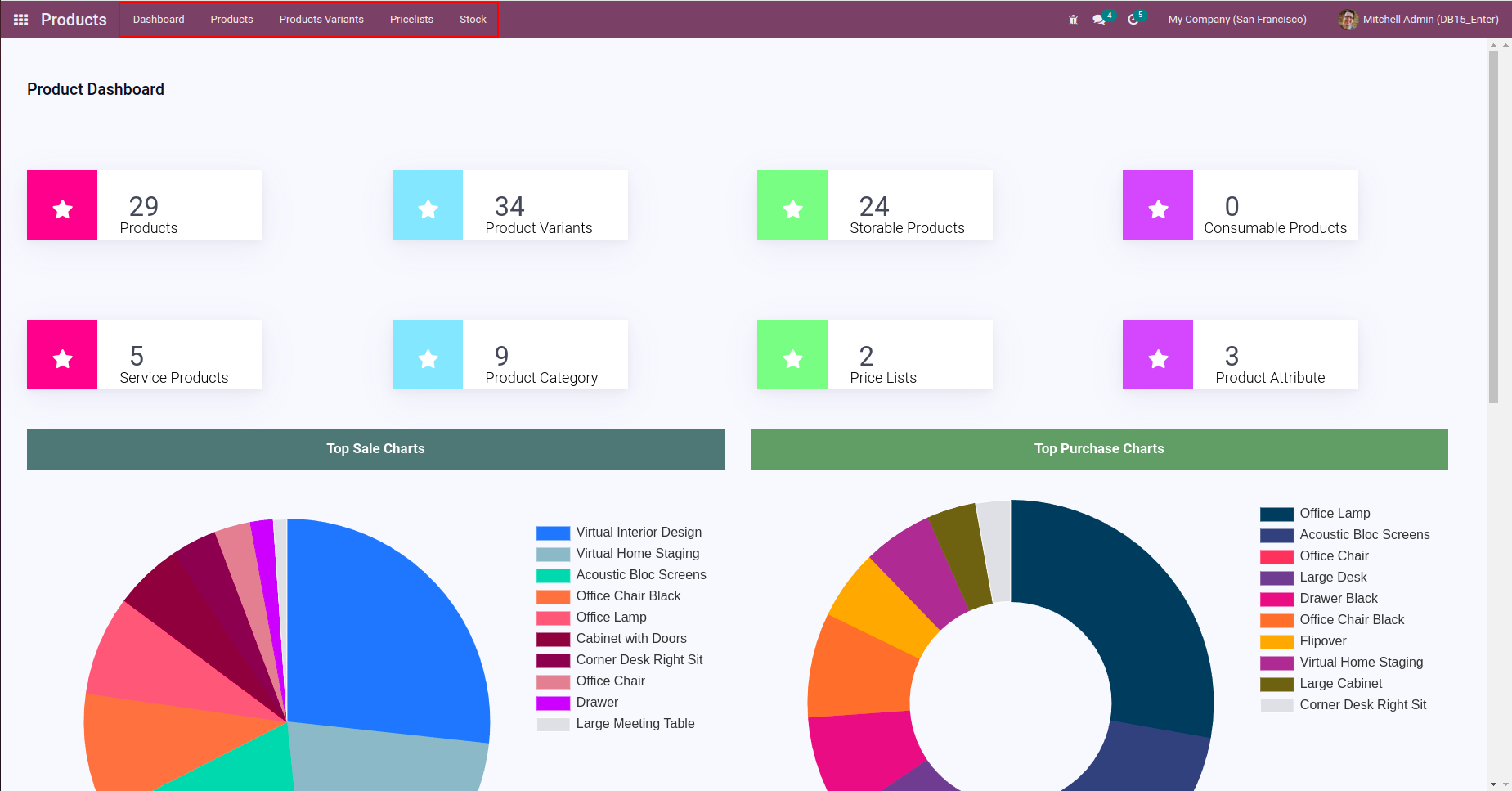Toggle Virtual Home Staging sale legend swatch
Screen dimensions: 1512x791
(x=553, y=555)
